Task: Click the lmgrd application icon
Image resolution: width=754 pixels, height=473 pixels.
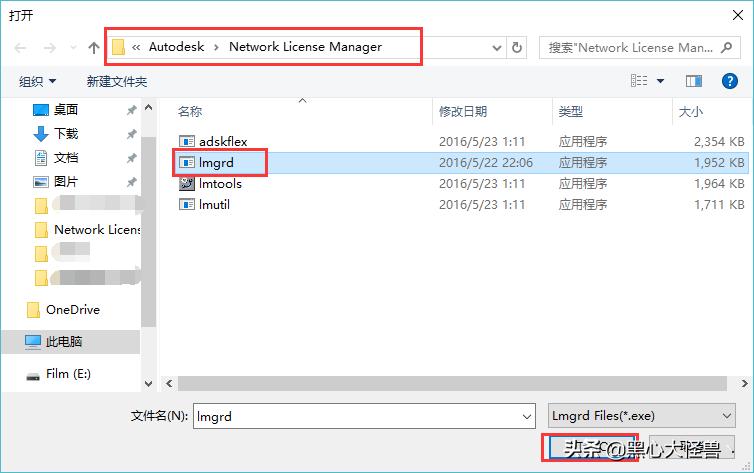Action: click(x=187, y=162)
